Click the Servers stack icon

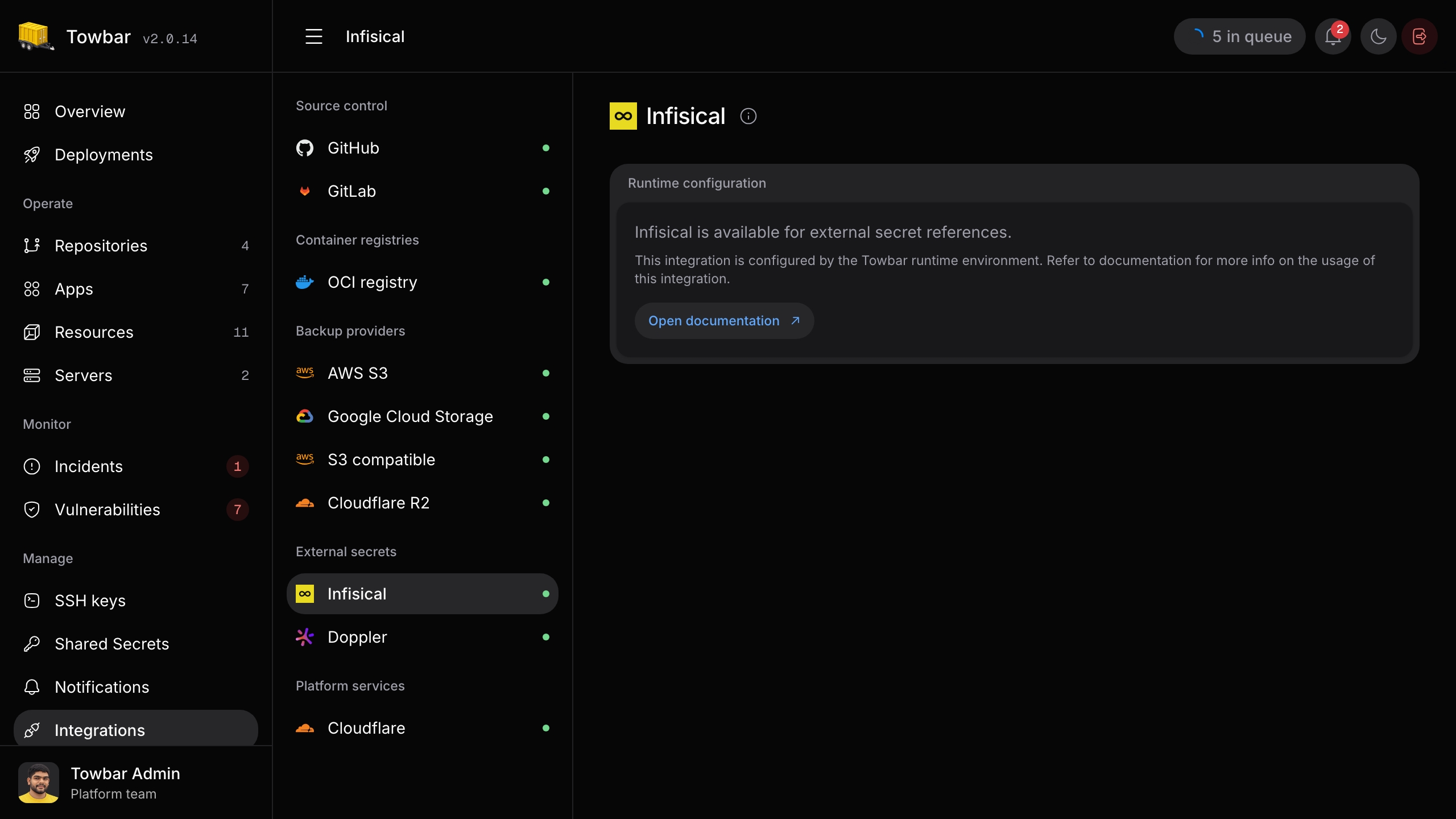[32, 375]
